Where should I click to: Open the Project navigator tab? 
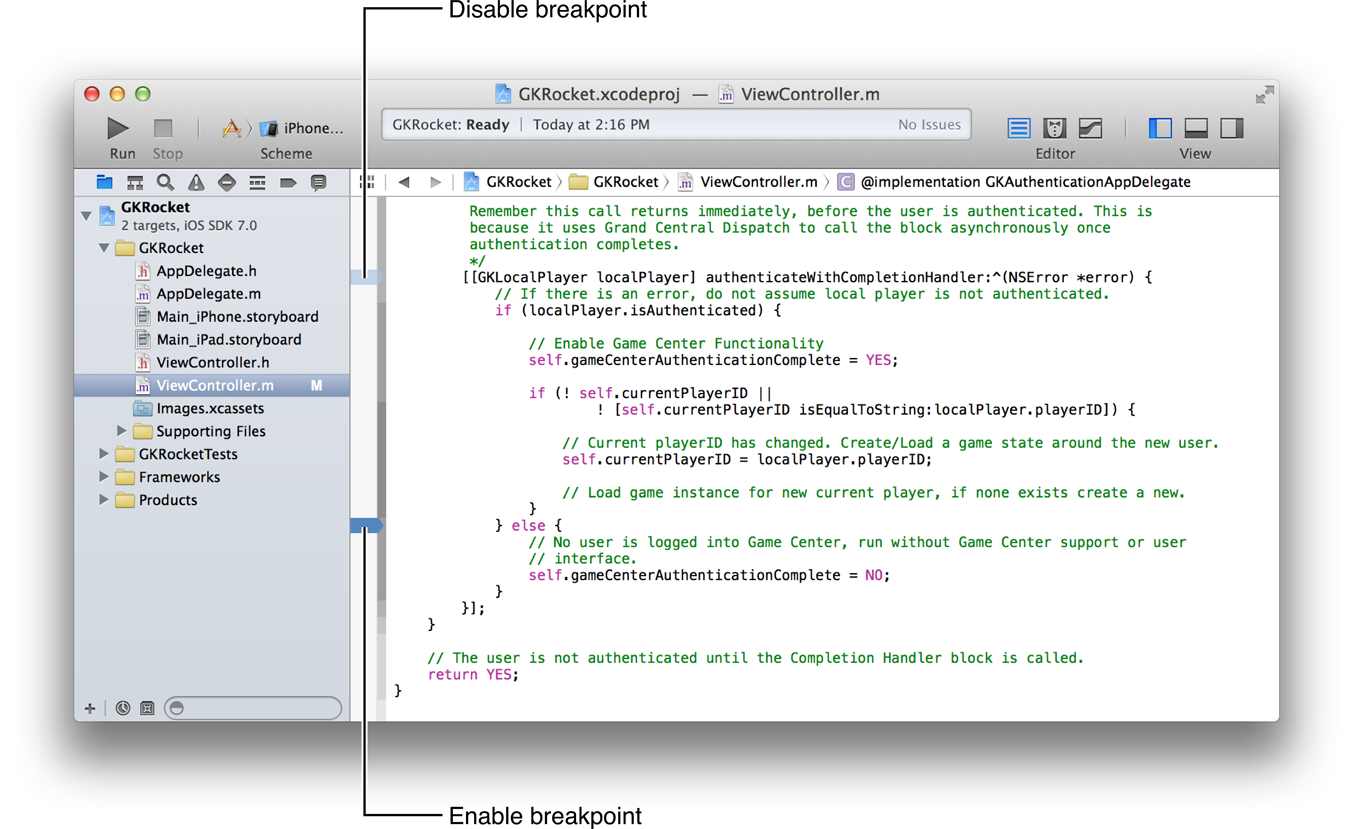tap(104, 182)
